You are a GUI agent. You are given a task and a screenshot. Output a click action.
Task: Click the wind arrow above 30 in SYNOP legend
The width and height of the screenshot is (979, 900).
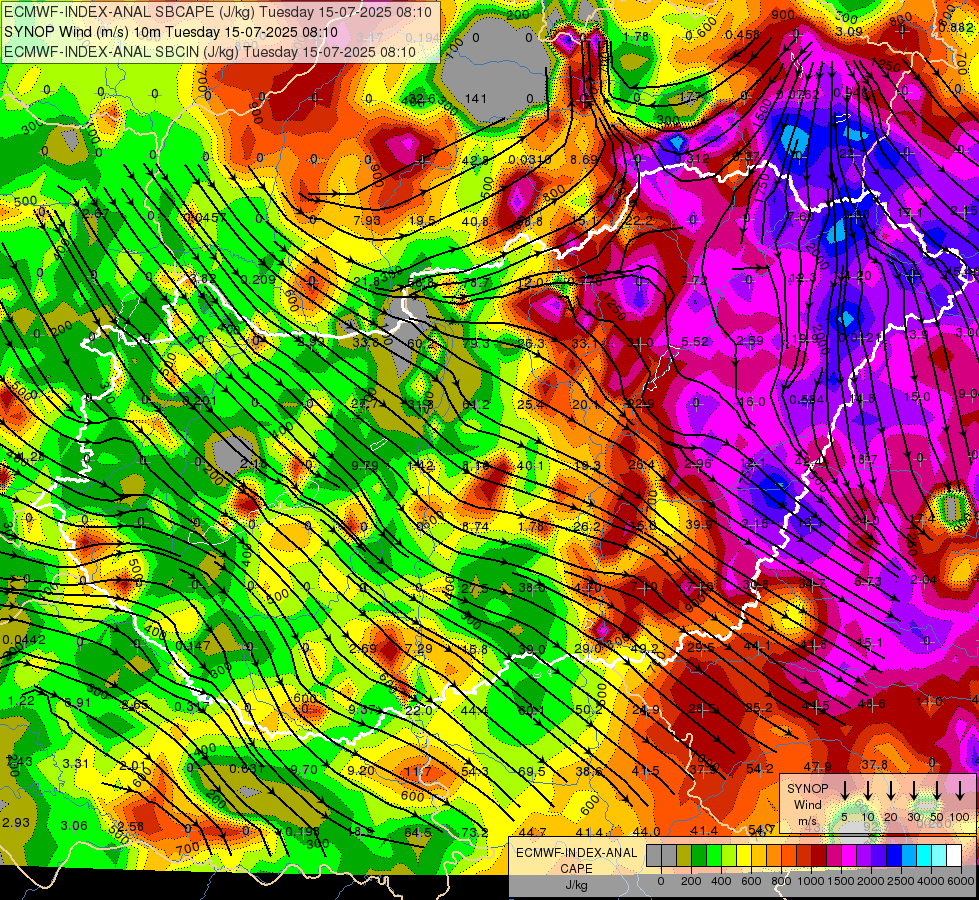(x=913, y=791)
